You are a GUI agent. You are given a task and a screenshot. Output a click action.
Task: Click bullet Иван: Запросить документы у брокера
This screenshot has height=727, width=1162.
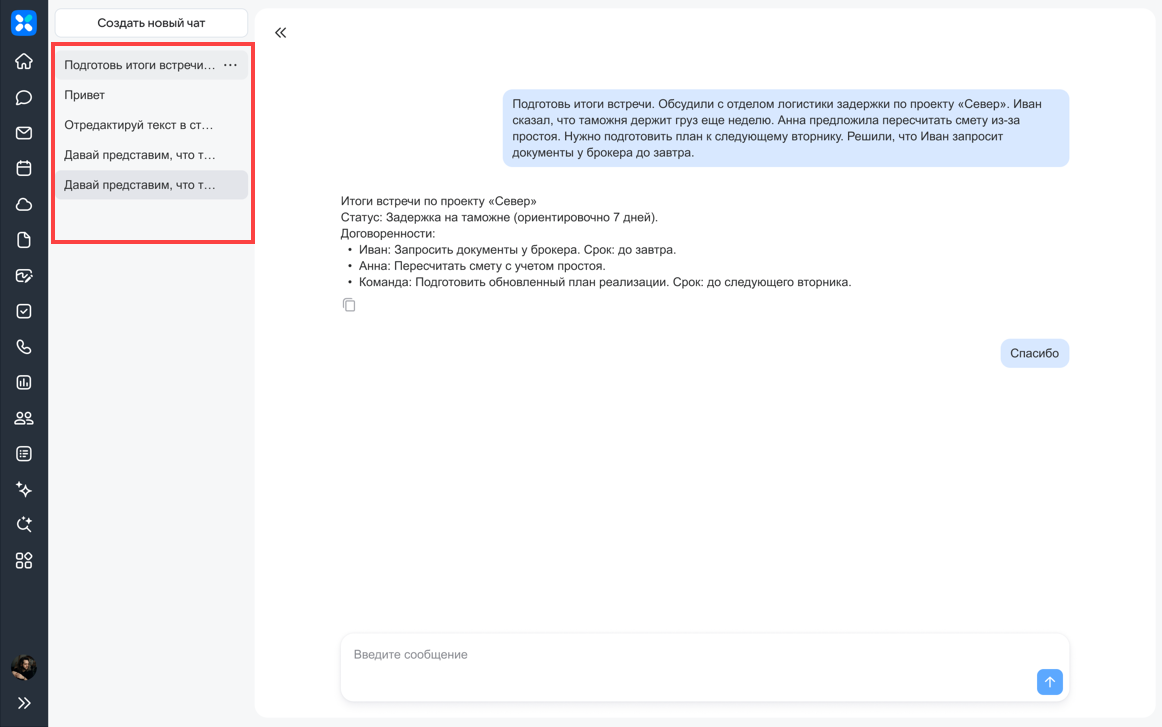coord(517,250)
